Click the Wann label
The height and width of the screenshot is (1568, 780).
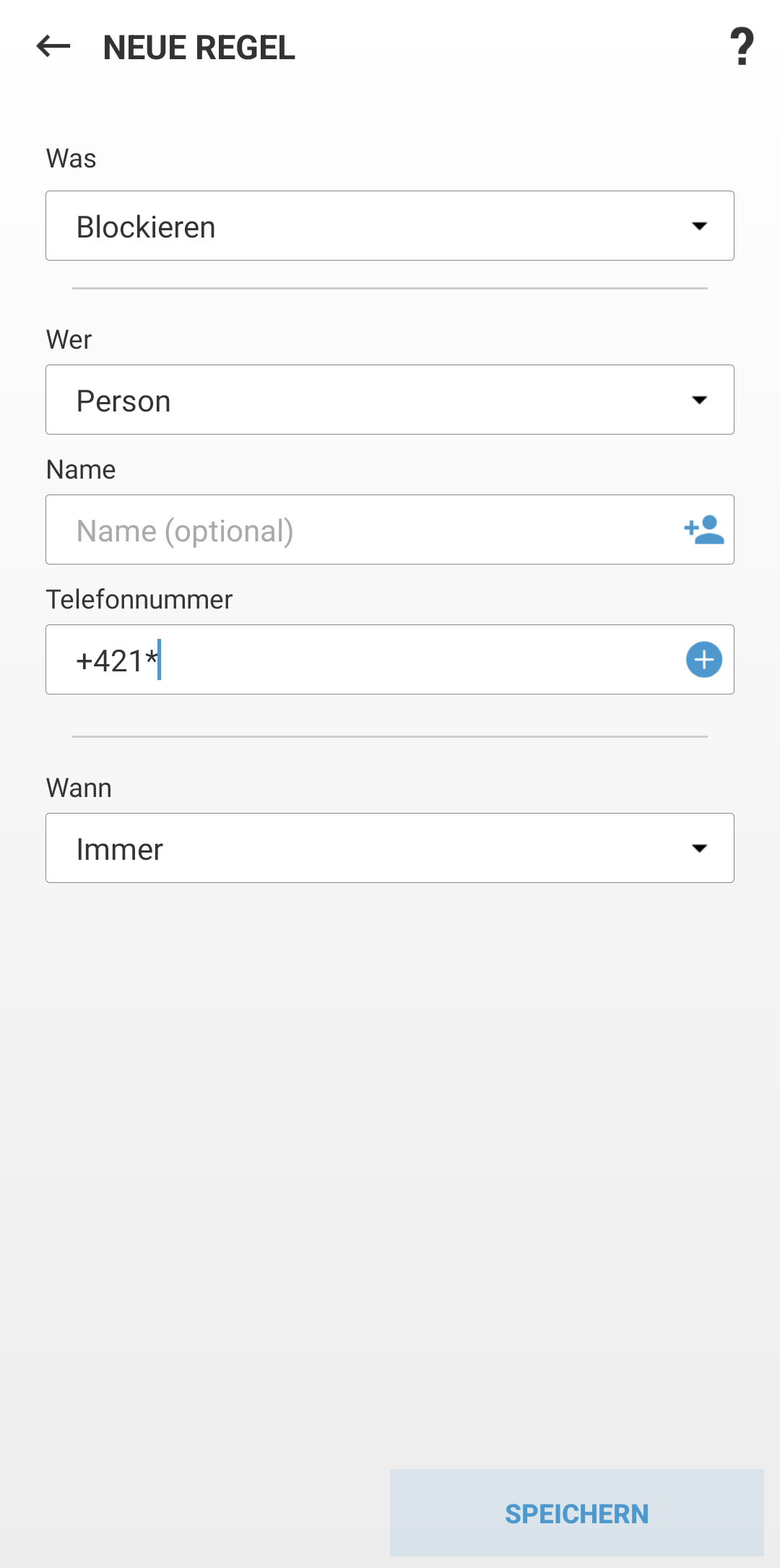click(79, 788)
